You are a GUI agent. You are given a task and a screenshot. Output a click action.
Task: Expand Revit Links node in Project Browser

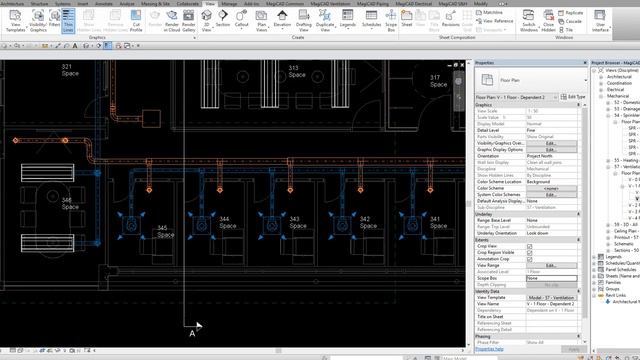pos(594,295)
